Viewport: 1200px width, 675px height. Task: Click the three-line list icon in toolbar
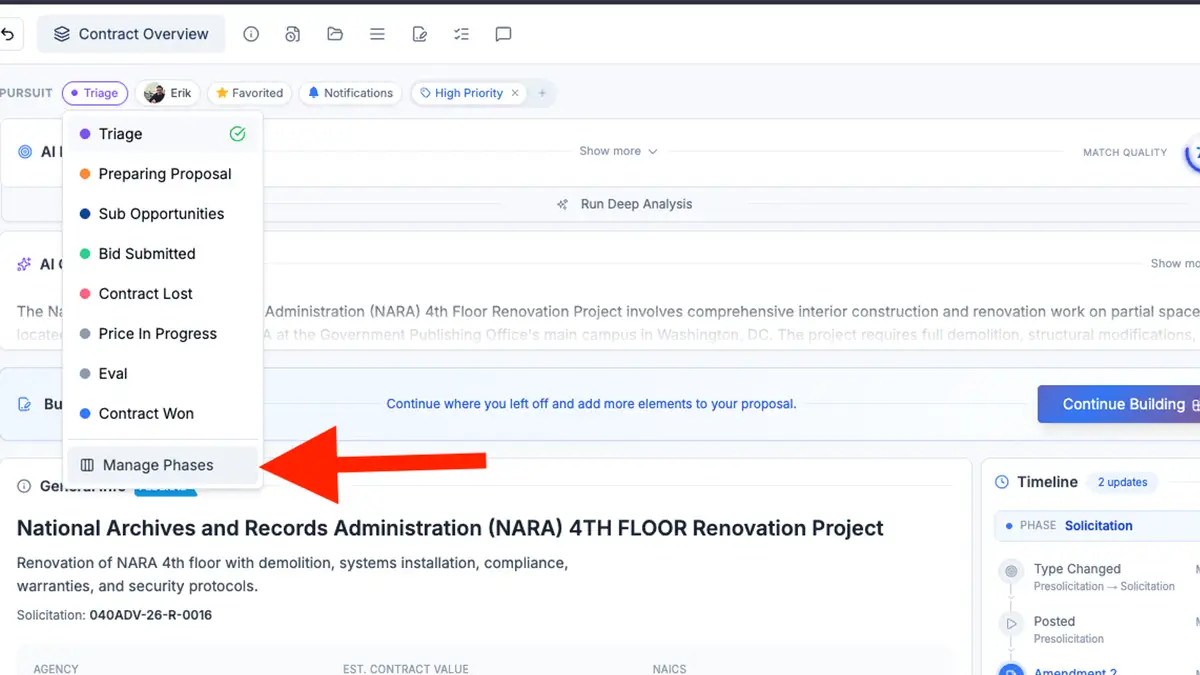pos(377,34)
